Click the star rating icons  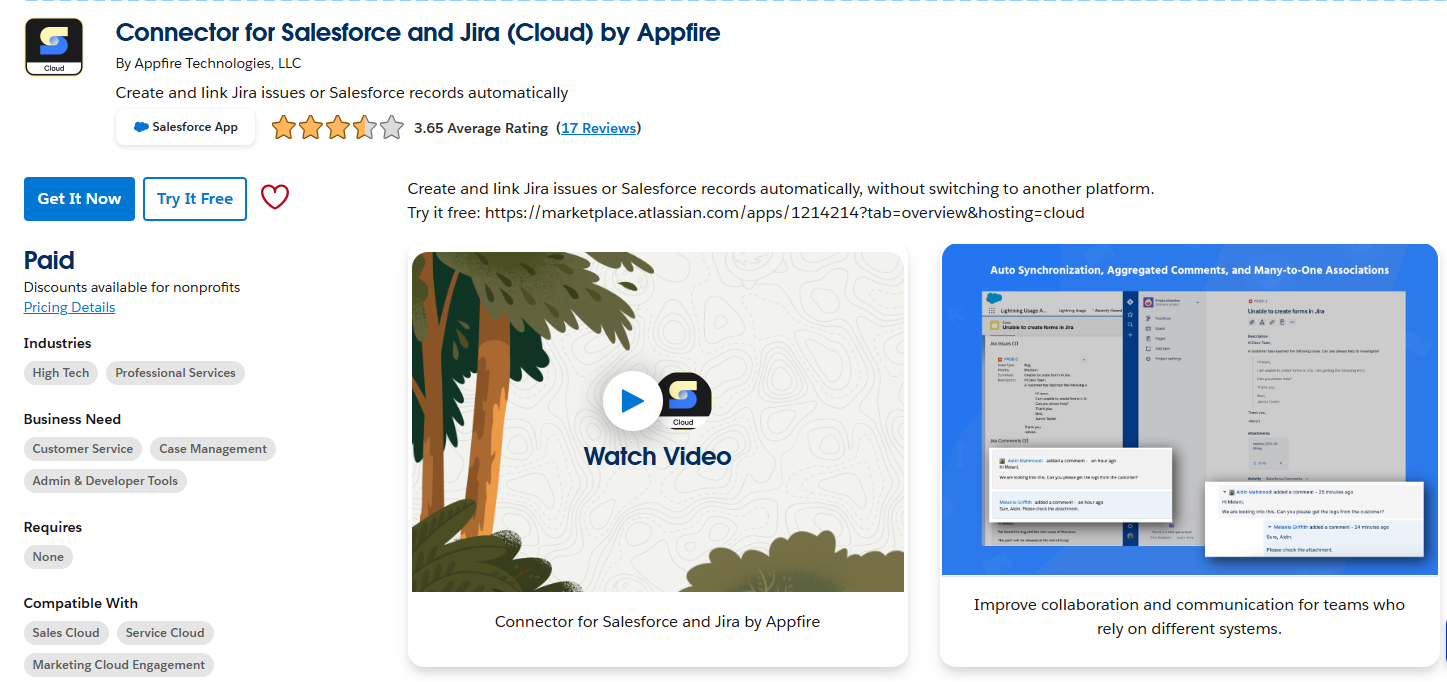pyautogui.click(x=337, y=128)
